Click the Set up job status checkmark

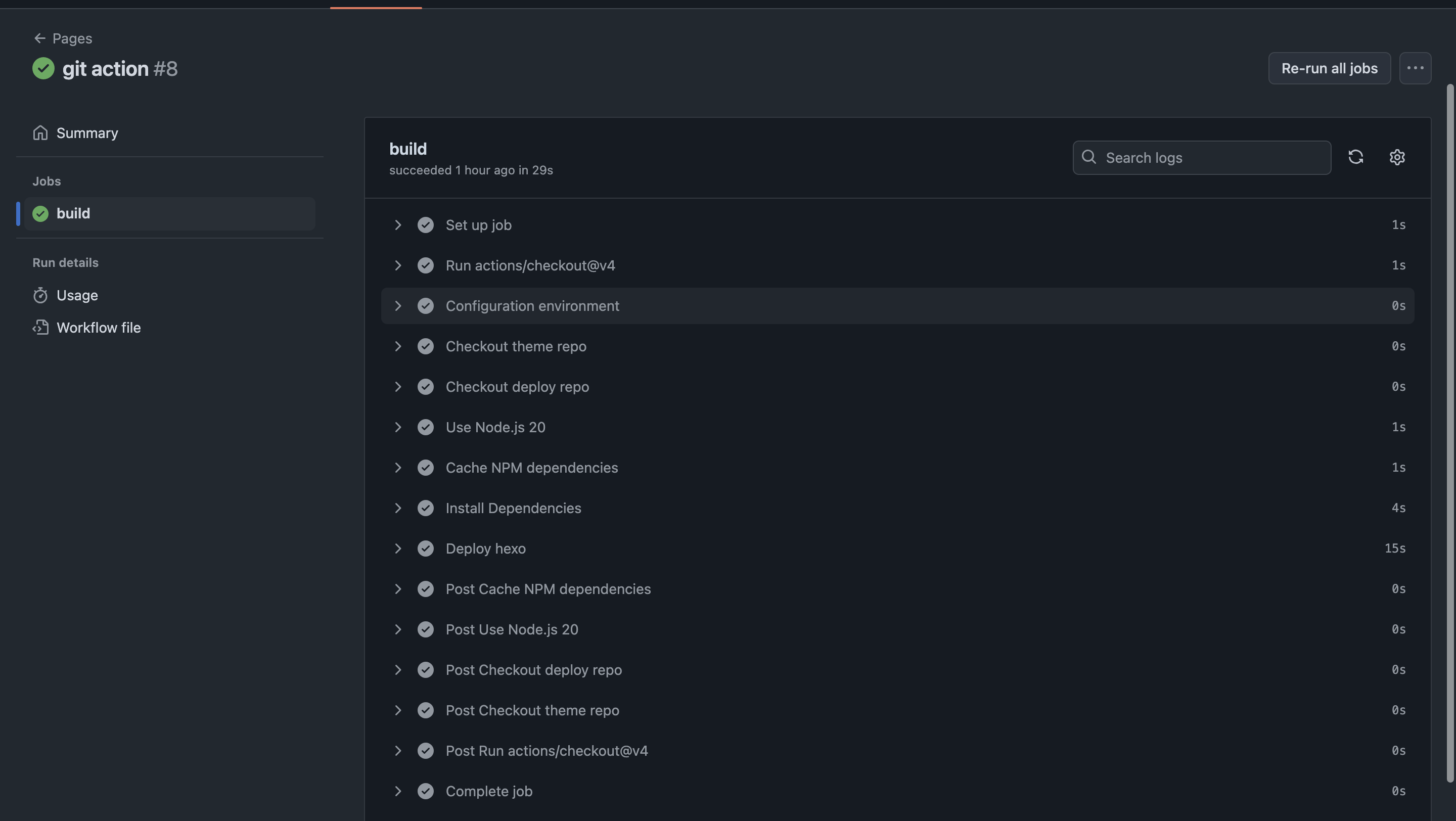(426, 225)
